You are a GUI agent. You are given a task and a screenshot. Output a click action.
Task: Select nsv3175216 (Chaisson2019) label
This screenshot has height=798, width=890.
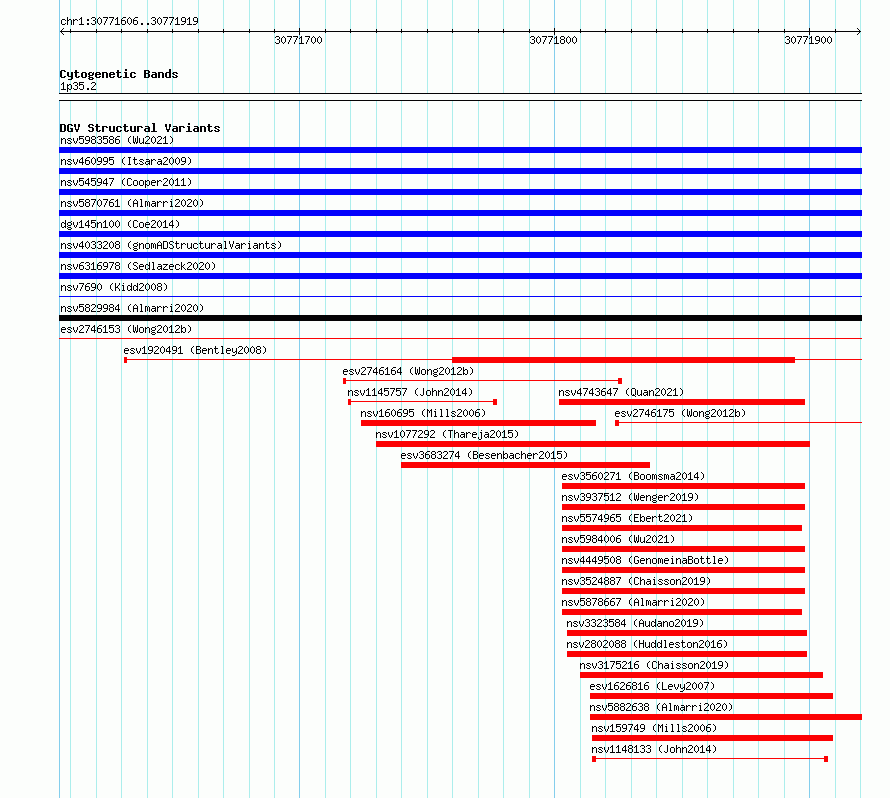pos(654,665)
